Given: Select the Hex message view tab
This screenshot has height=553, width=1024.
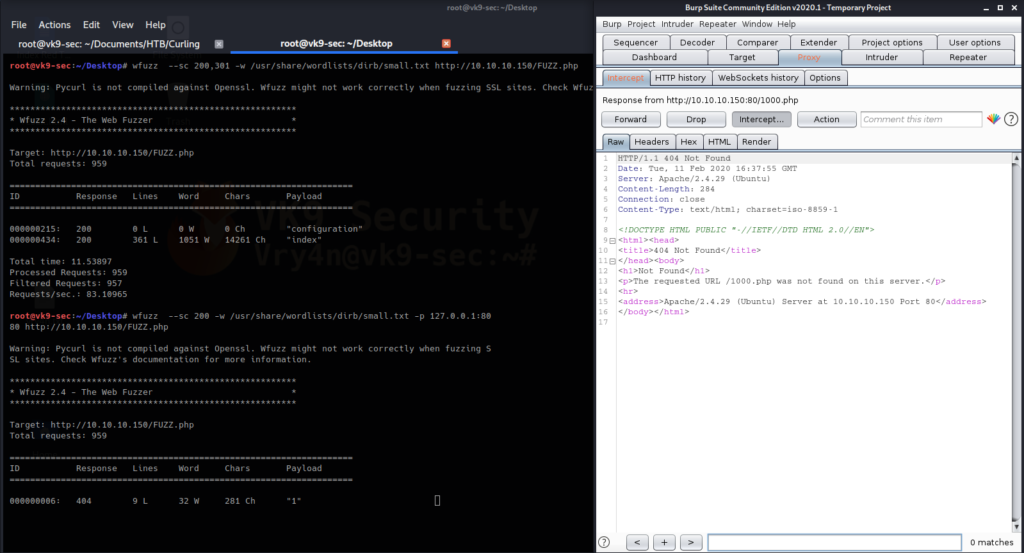Looking at the screenshot, I should pos(688,142).
